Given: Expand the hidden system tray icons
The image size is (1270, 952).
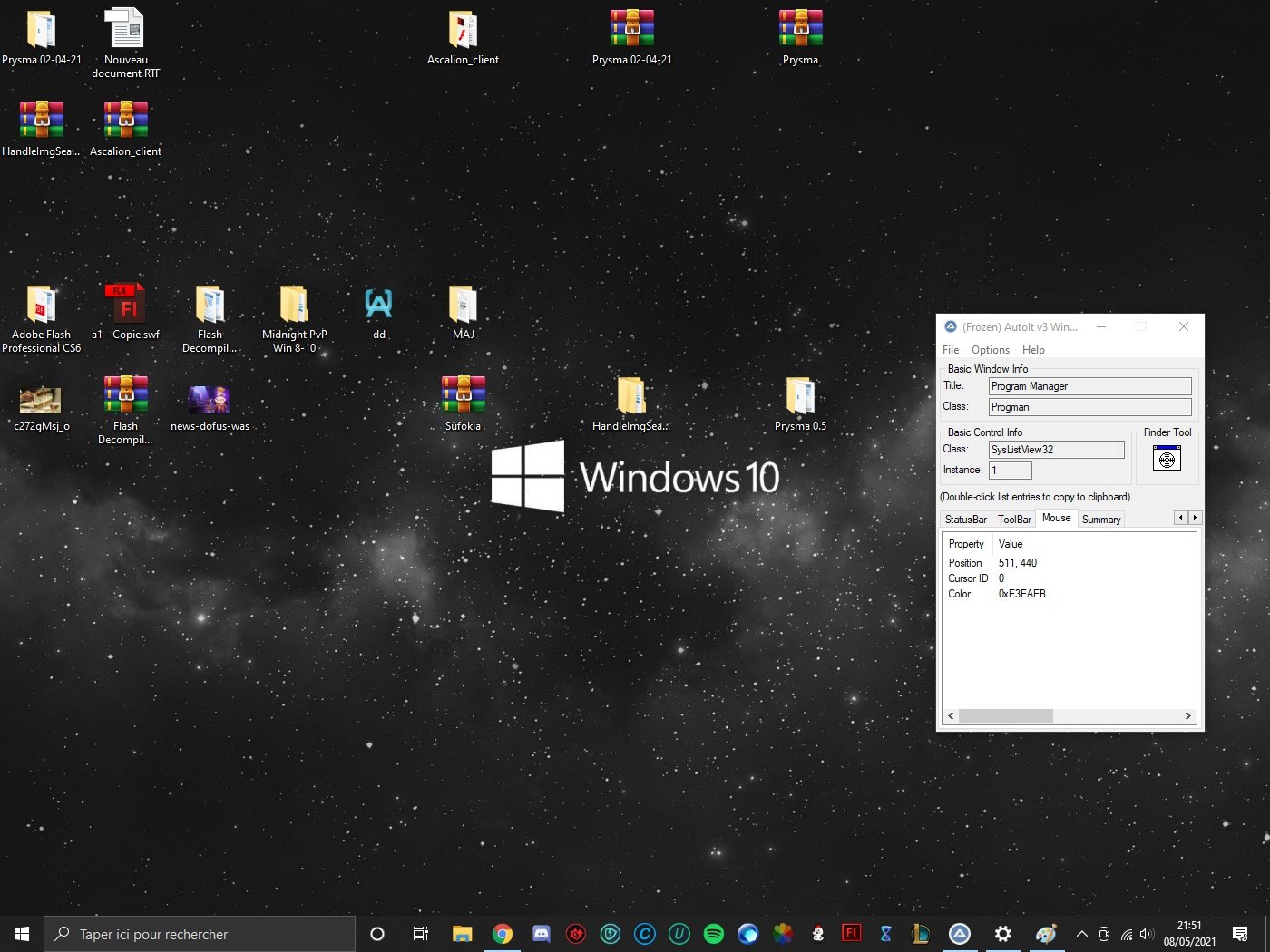Looking at the screenshot, I should [x=1081, y=934].
